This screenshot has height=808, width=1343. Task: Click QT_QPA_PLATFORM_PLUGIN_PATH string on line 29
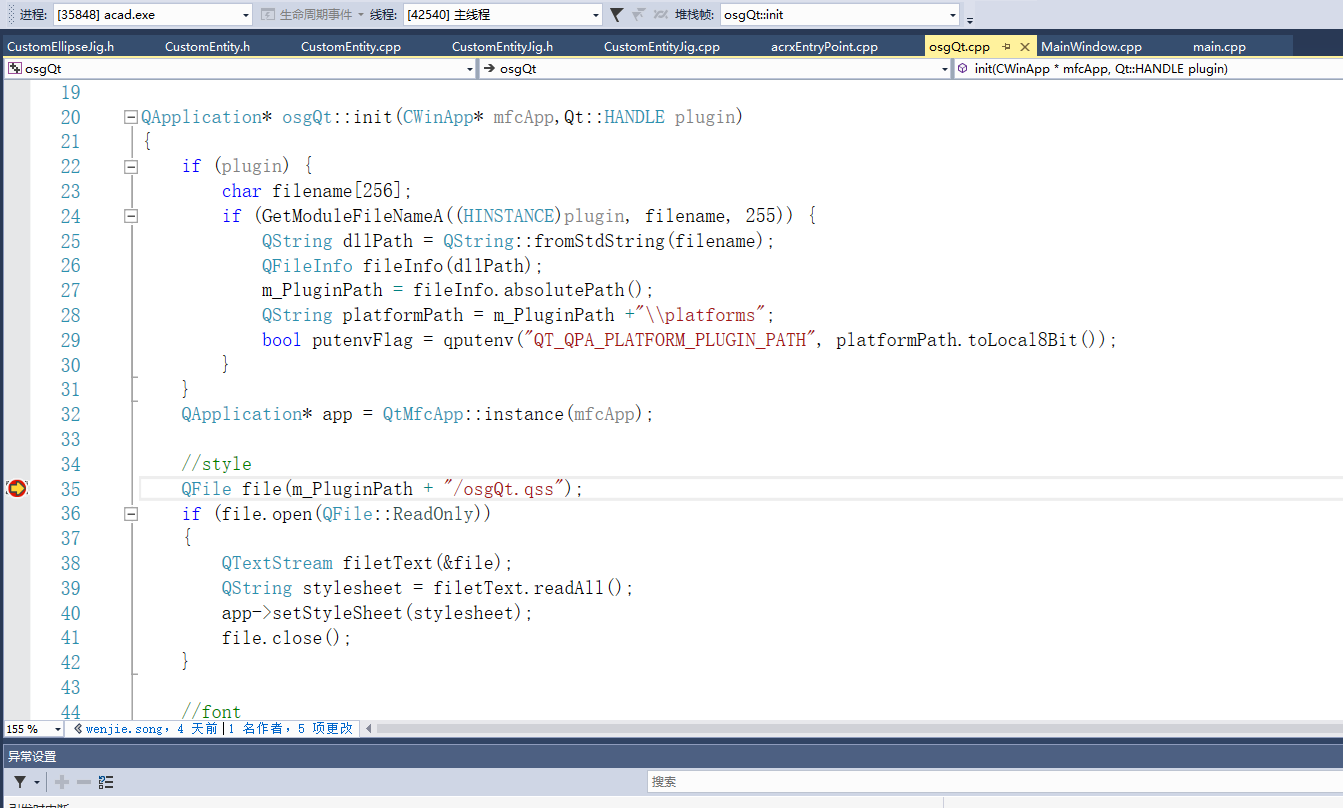tap(670, 340)
